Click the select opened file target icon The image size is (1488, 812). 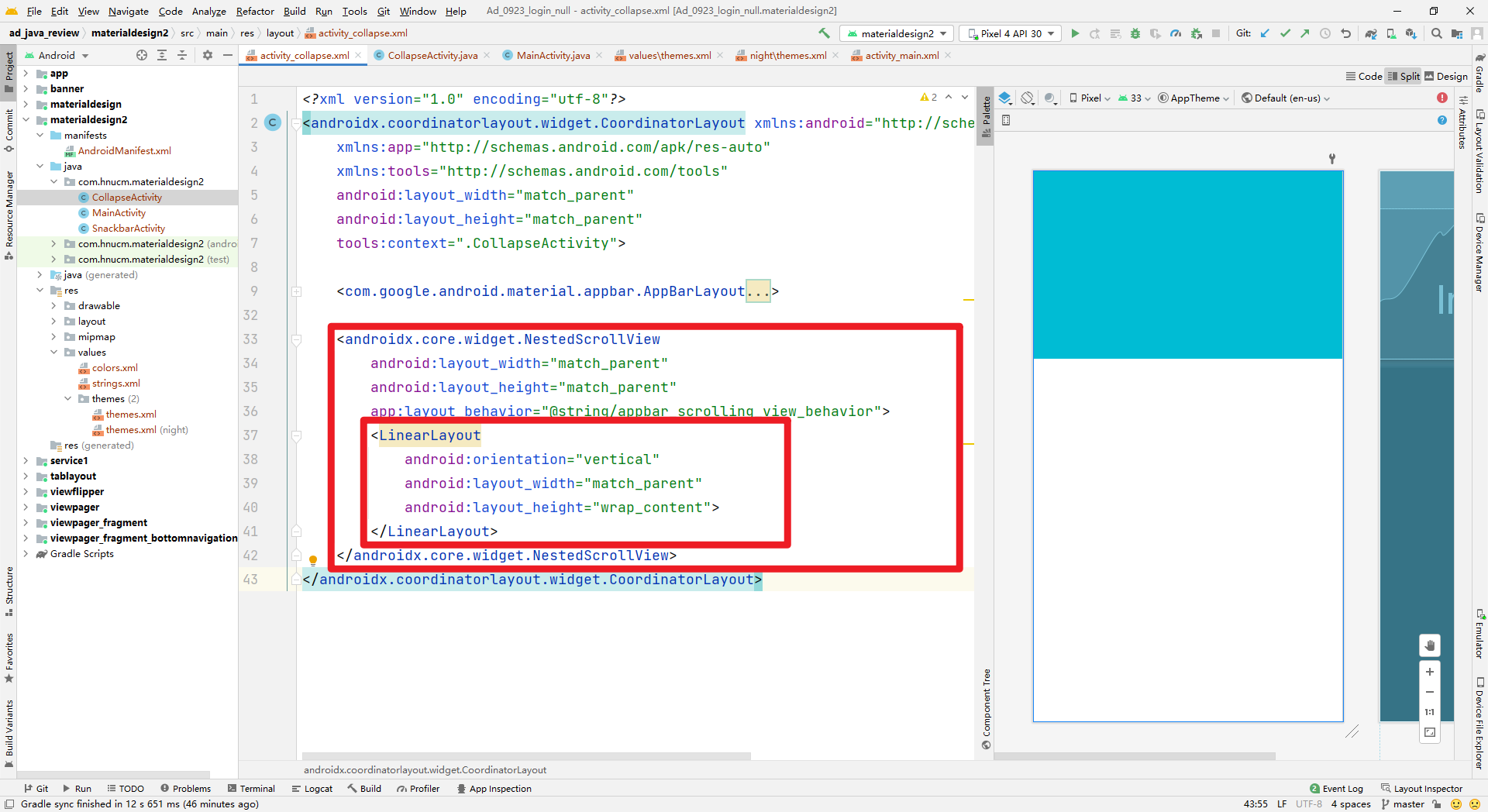[142, 55]
